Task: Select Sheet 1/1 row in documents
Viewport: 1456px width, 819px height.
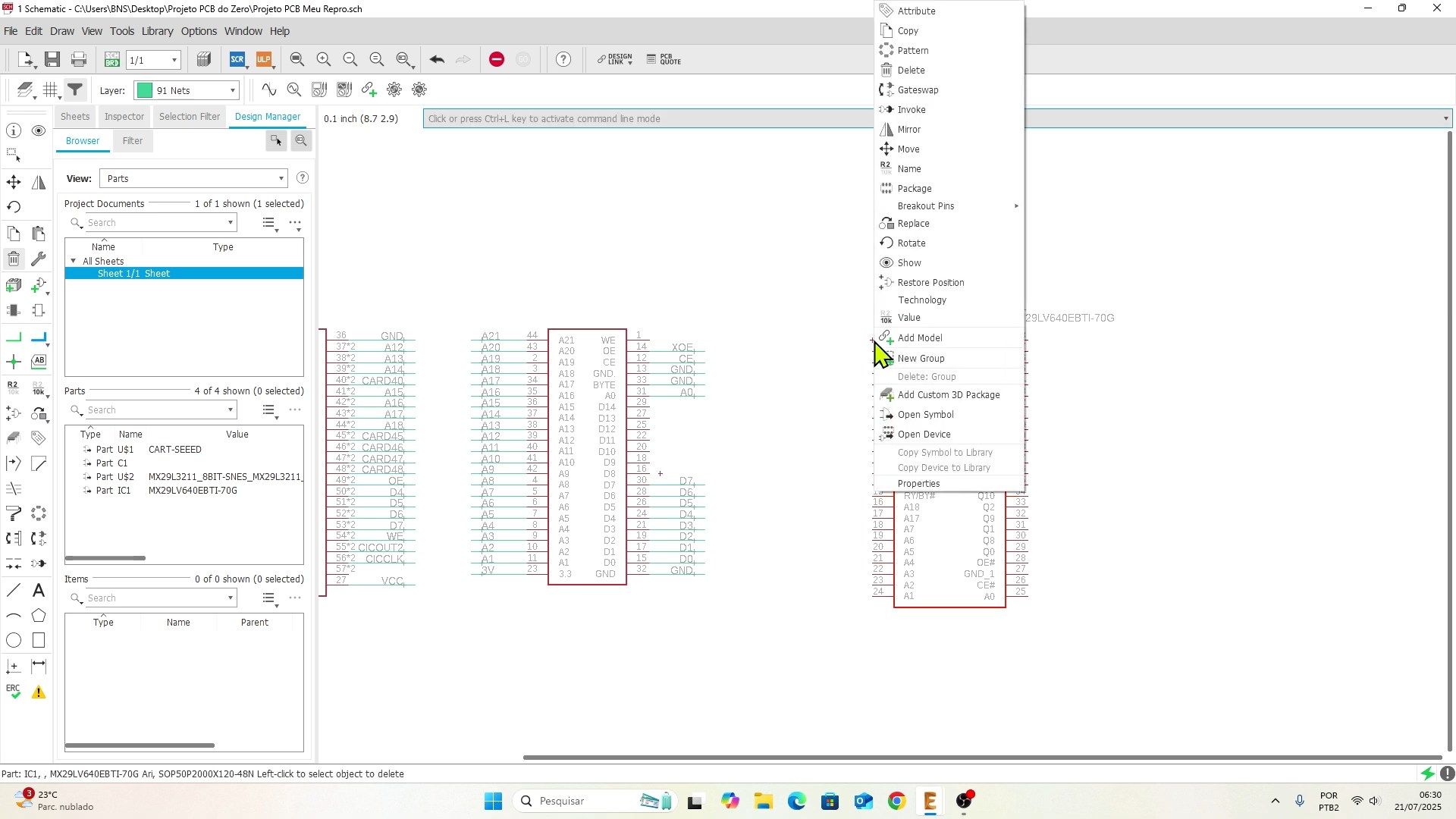Action: pyautogui.click(x=184, y=274)
